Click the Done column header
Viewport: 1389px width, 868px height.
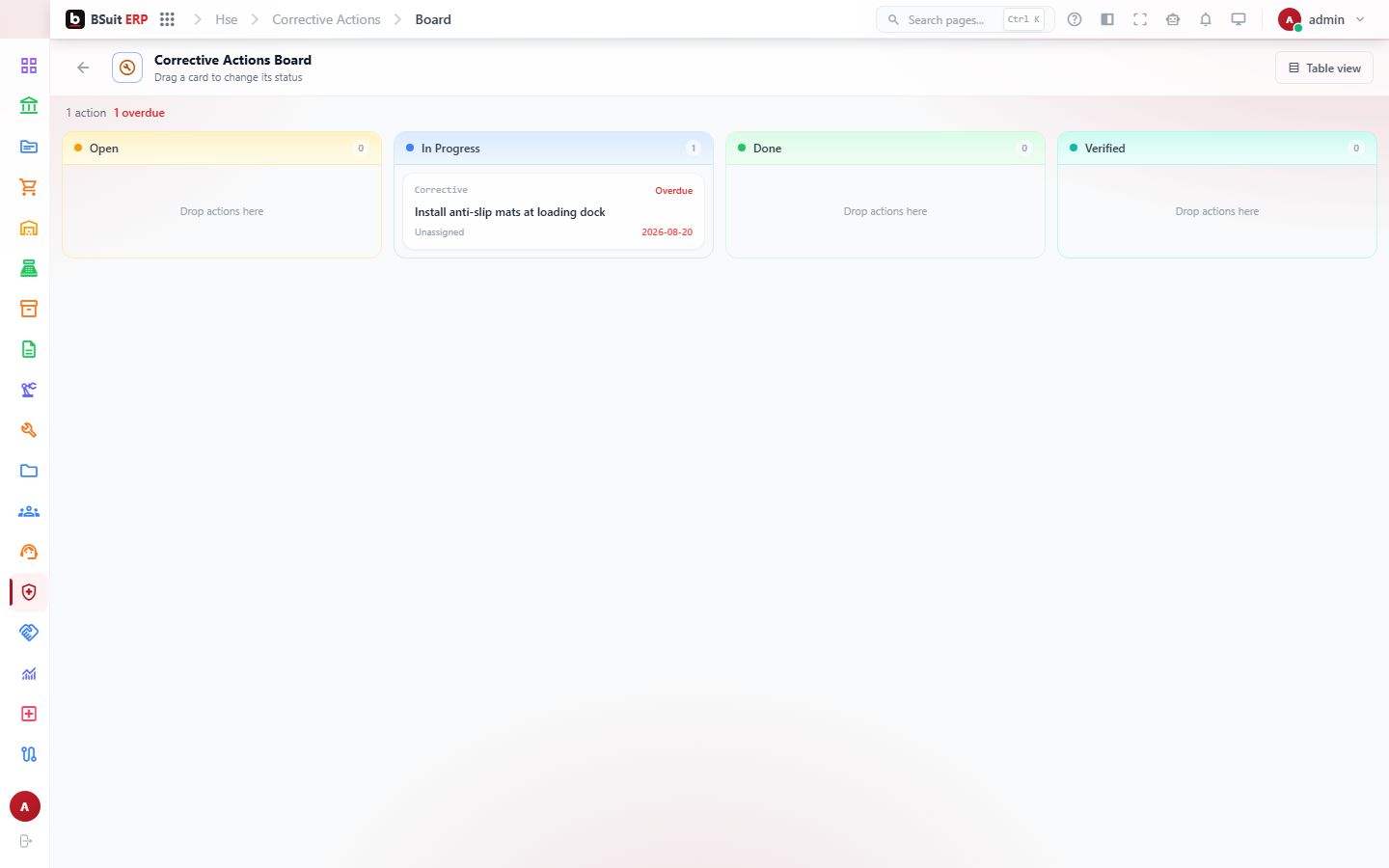[885, 149]
